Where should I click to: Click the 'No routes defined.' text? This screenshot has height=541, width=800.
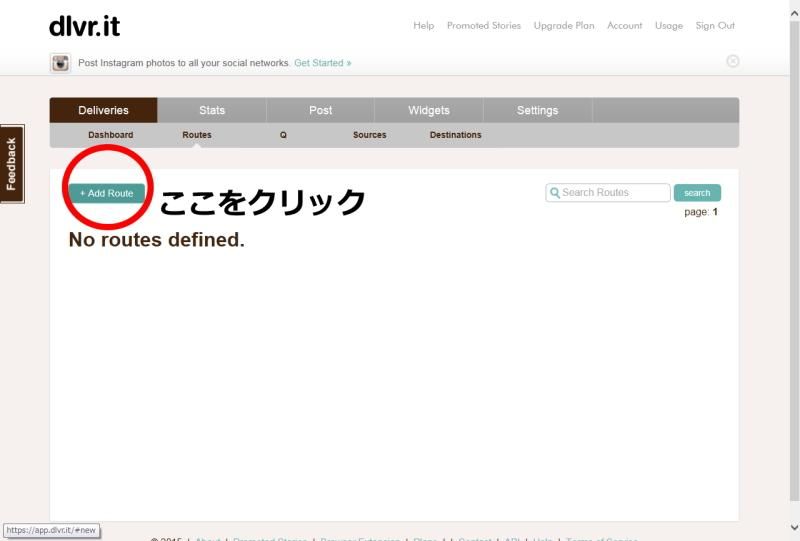tap(157, 239)
